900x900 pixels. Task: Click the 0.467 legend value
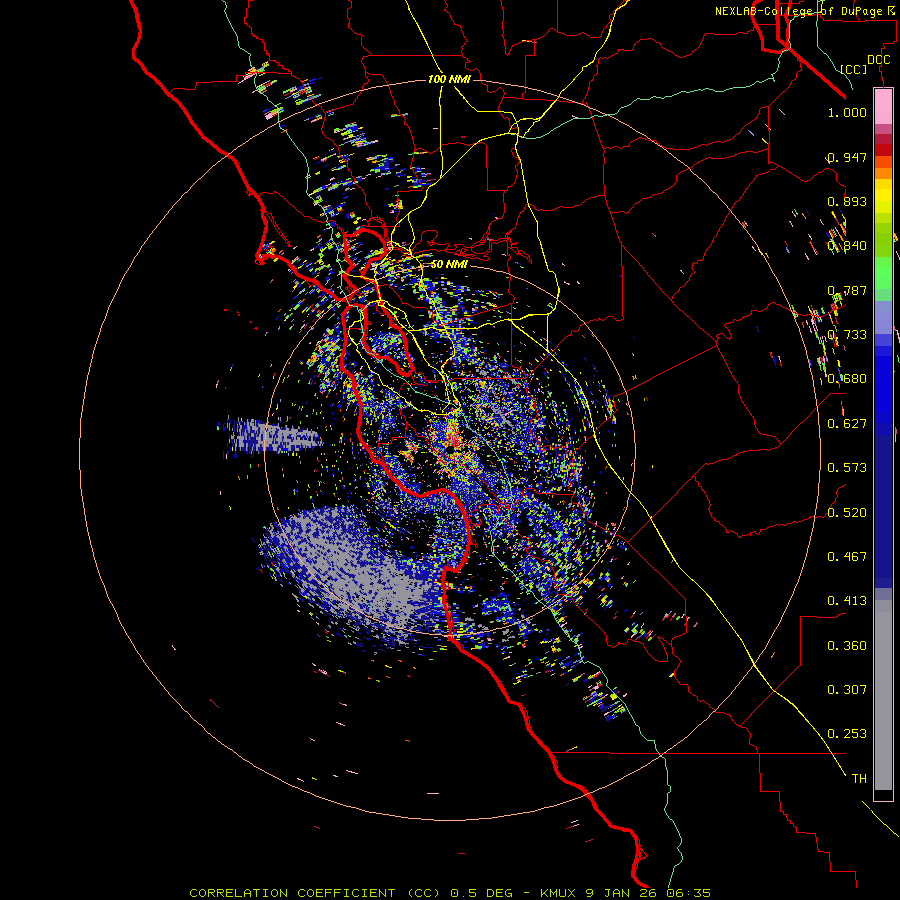tap(847, 556)
